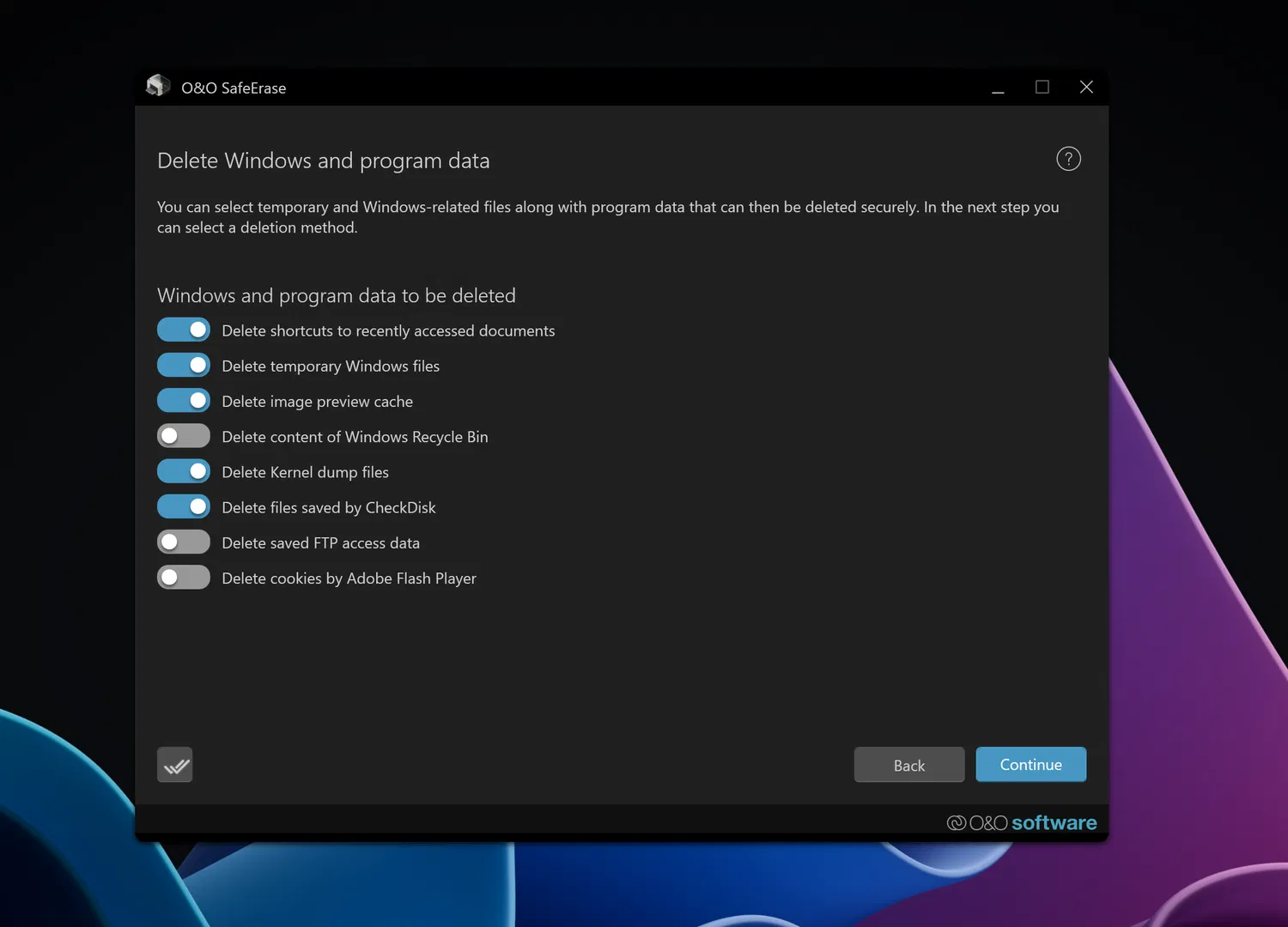Click the description paragraph about temporary files
1288x927 pixels.
click(608, 217)
